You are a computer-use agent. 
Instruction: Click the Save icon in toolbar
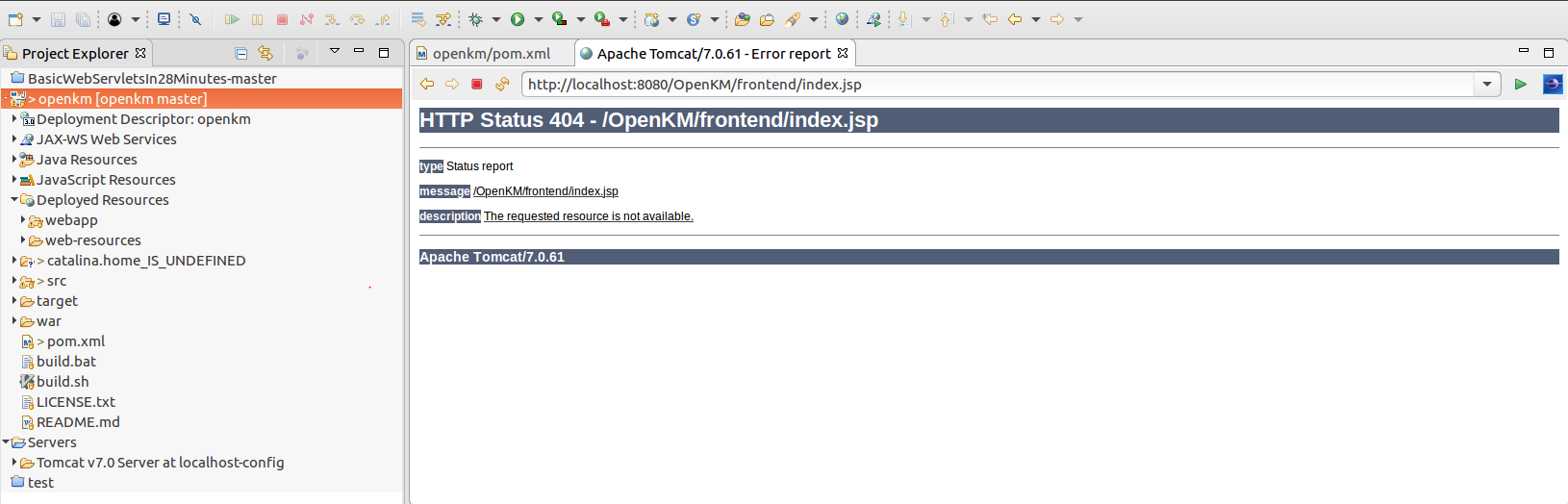tap(58, 19)
